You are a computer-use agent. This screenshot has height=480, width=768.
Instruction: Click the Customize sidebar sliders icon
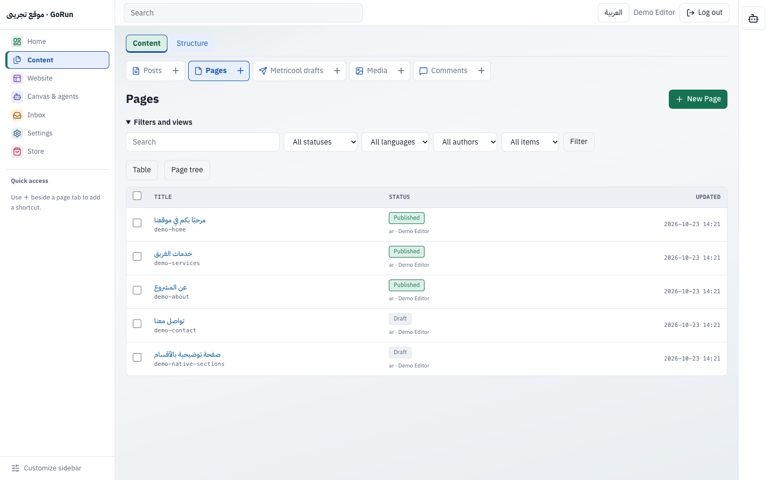[15, 468]
